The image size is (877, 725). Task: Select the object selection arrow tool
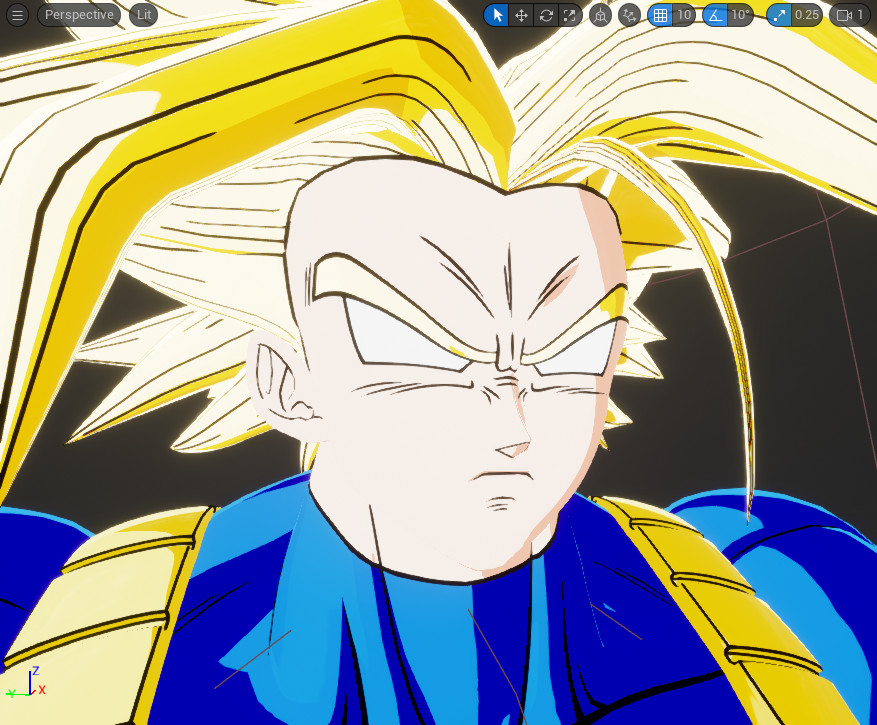[497, 15]
